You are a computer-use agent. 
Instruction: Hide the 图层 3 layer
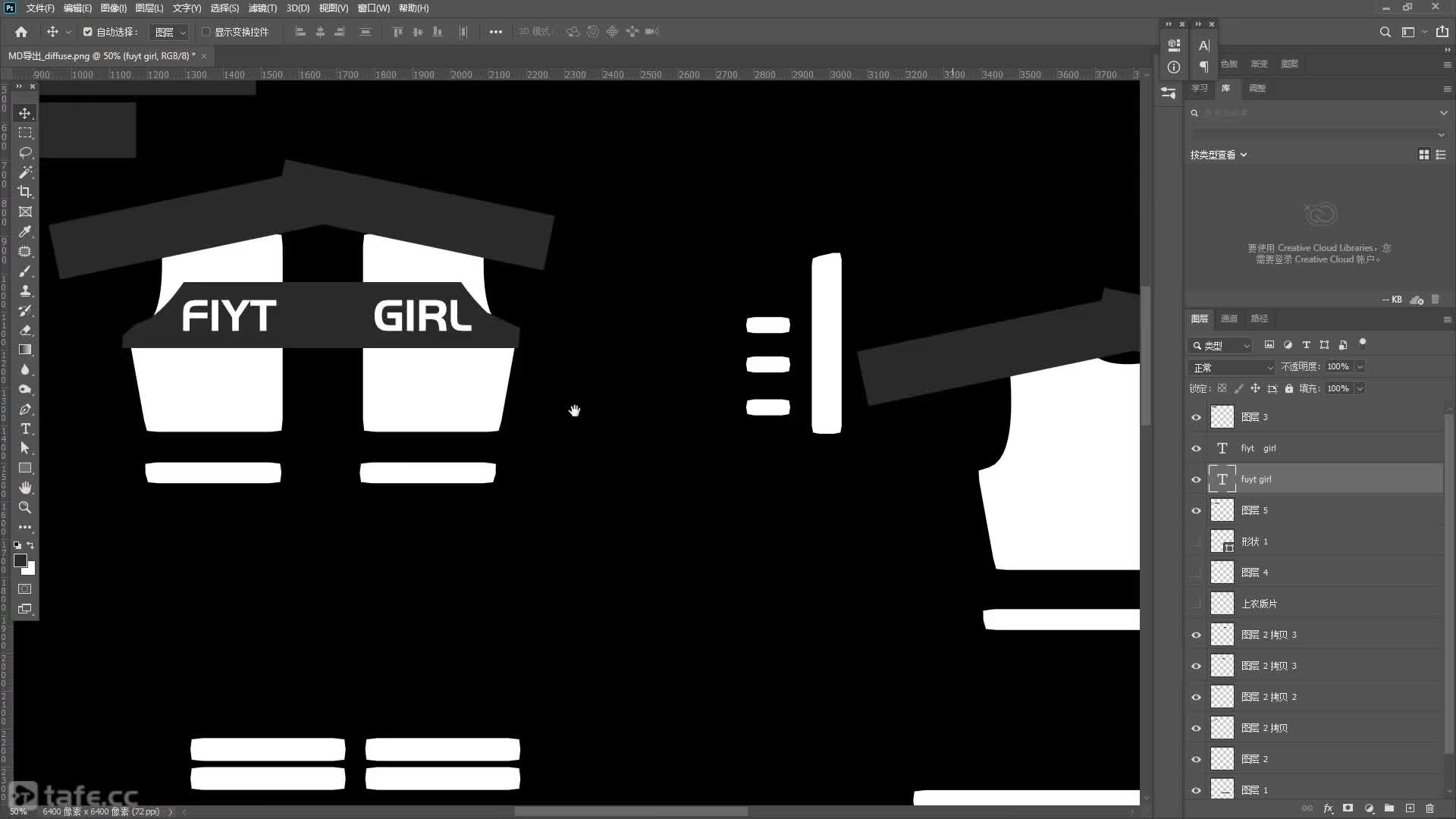(x=1196, y=417)
